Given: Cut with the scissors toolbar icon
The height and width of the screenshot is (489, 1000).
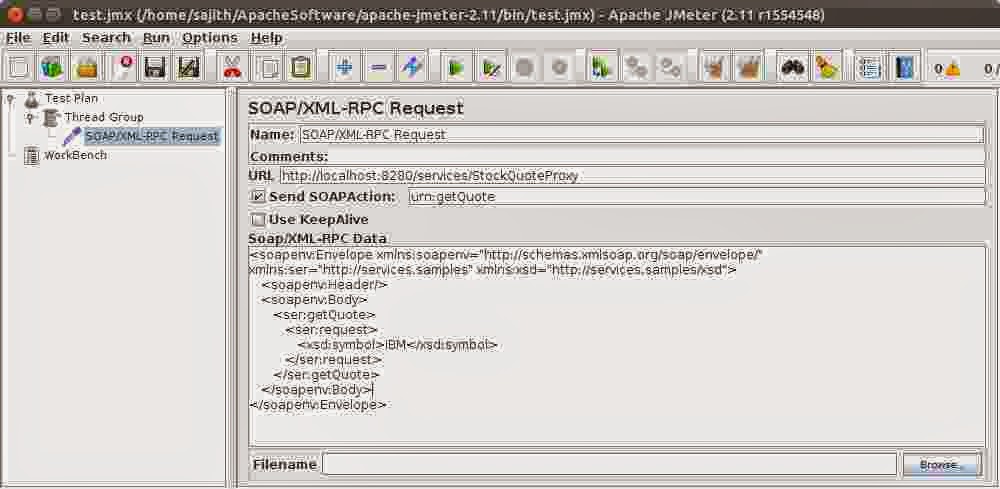Looking at the screenshot, I should tap(232, 66).
